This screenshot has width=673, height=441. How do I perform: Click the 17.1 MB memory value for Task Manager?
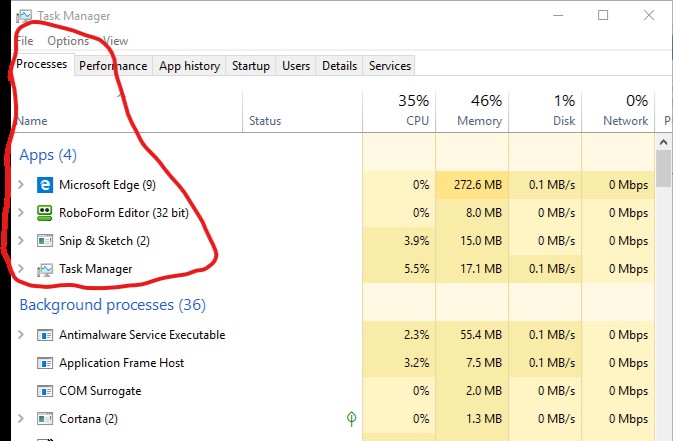pos(481,269)
